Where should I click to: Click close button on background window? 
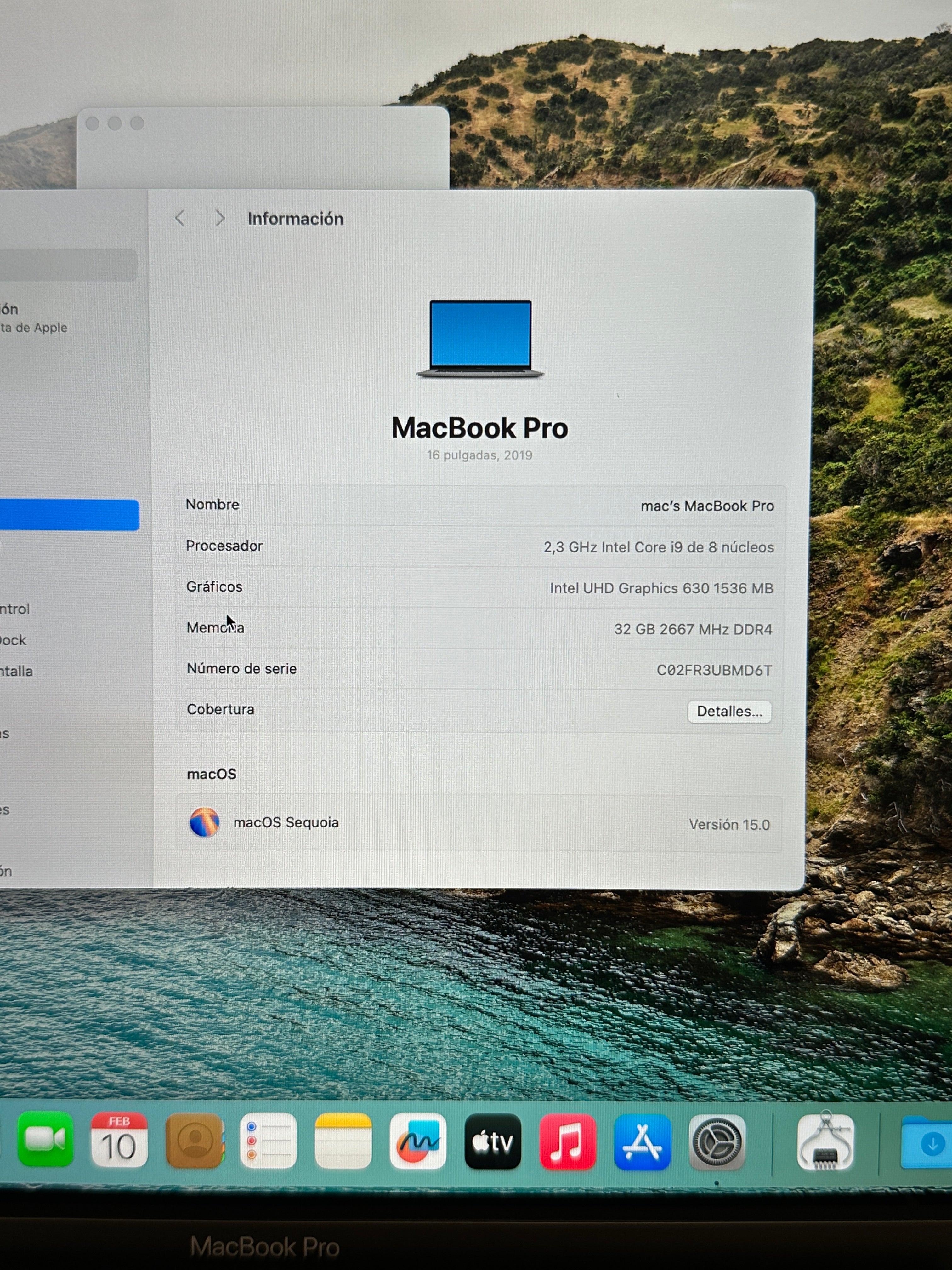(92, 123)
